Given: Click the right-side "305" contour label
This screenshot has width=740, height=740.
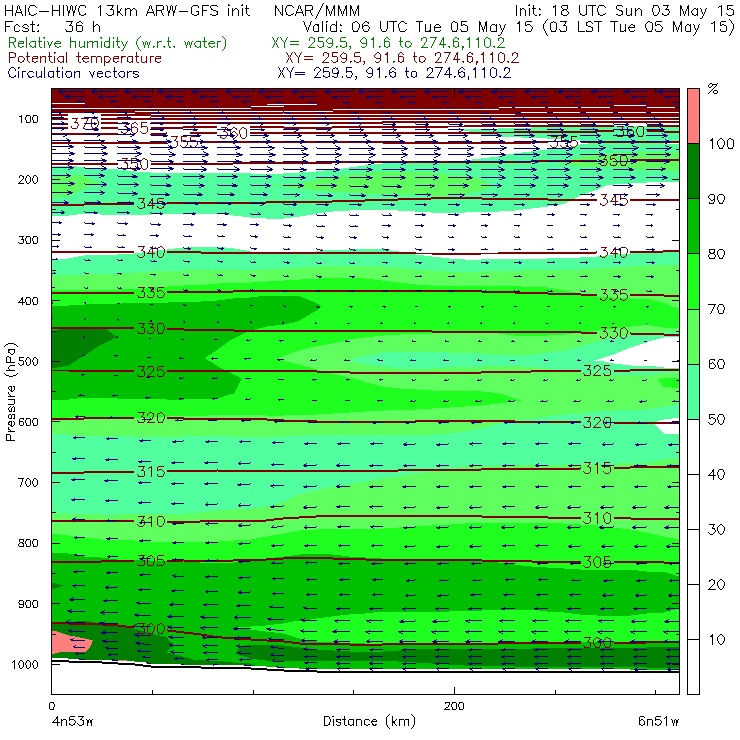Looking at the screenshot, I should coord(597,562).
